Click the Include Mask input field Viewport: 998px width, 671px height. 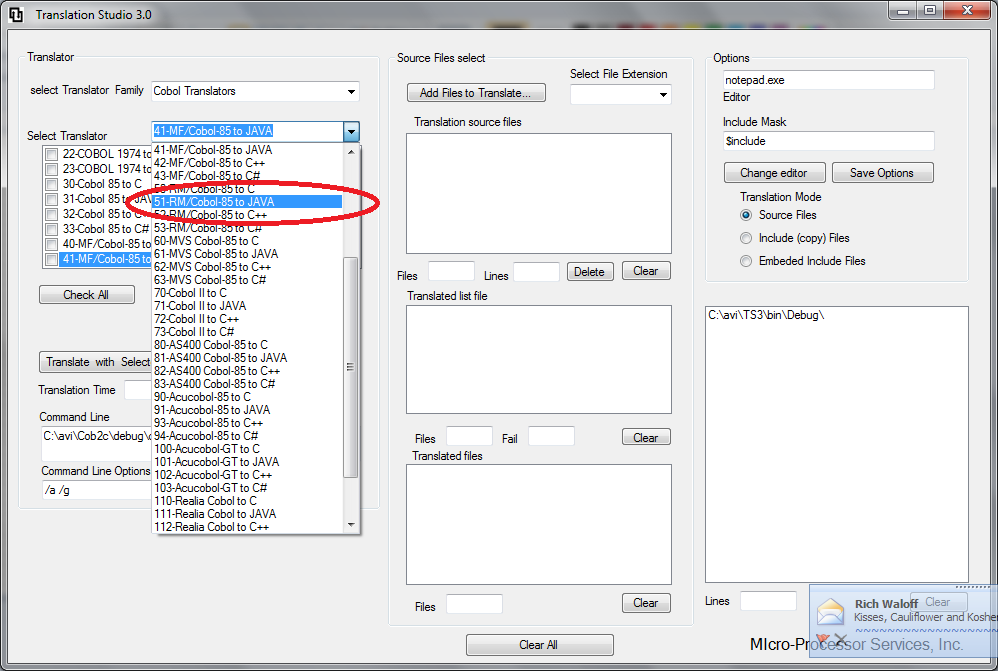coord(829,141)
